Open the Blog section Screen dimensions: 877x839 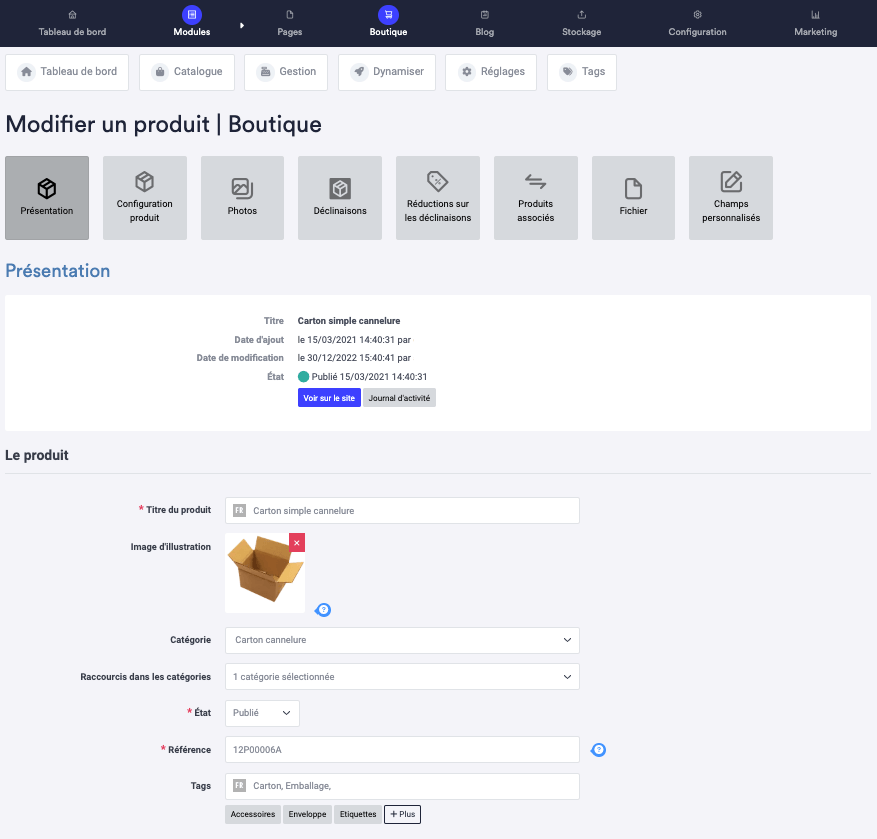coord(484,23)
